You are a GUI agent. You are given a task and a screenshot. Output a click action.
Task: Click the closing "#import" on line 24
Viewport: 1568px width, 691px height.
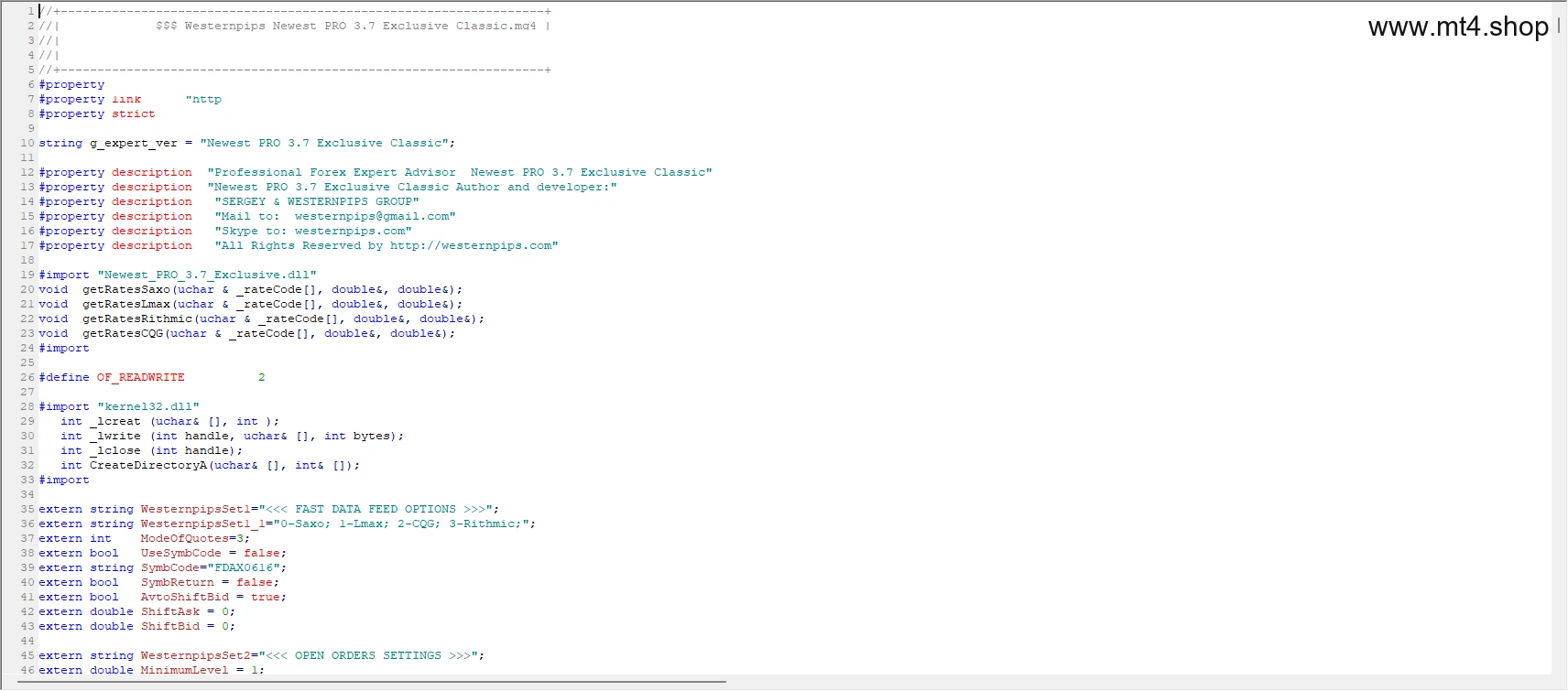click(x=64, y=348)
